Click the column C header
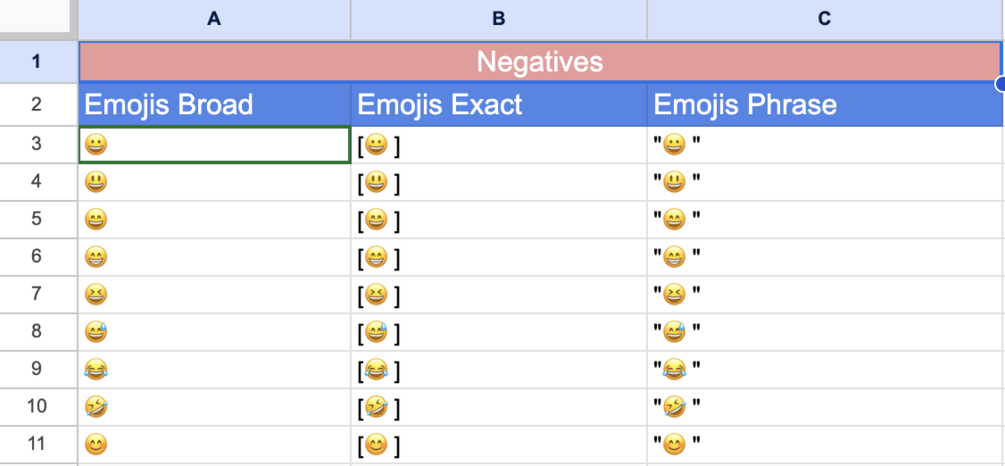The height and width of the screenshot is (466, 1005). pos(824,18)
